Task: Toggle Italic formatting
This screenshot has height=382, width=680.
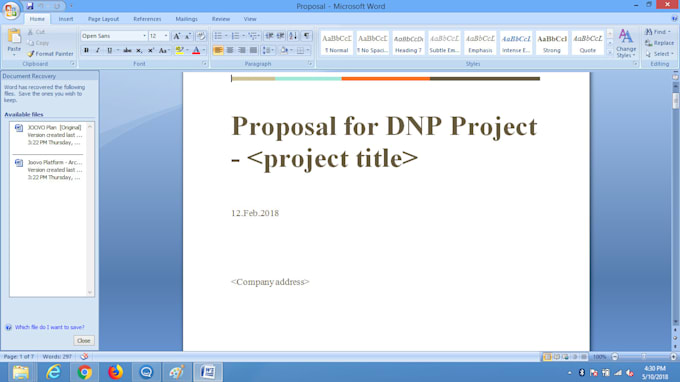Action: [98, 50]
